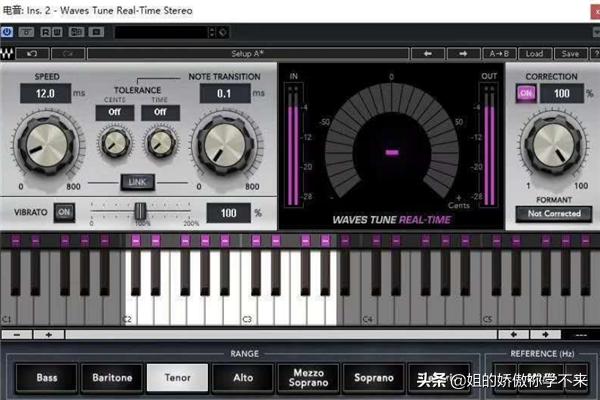Toggle the Vibrato ON switch
Viewport: 600px width, 400px height.
point(65,212)
